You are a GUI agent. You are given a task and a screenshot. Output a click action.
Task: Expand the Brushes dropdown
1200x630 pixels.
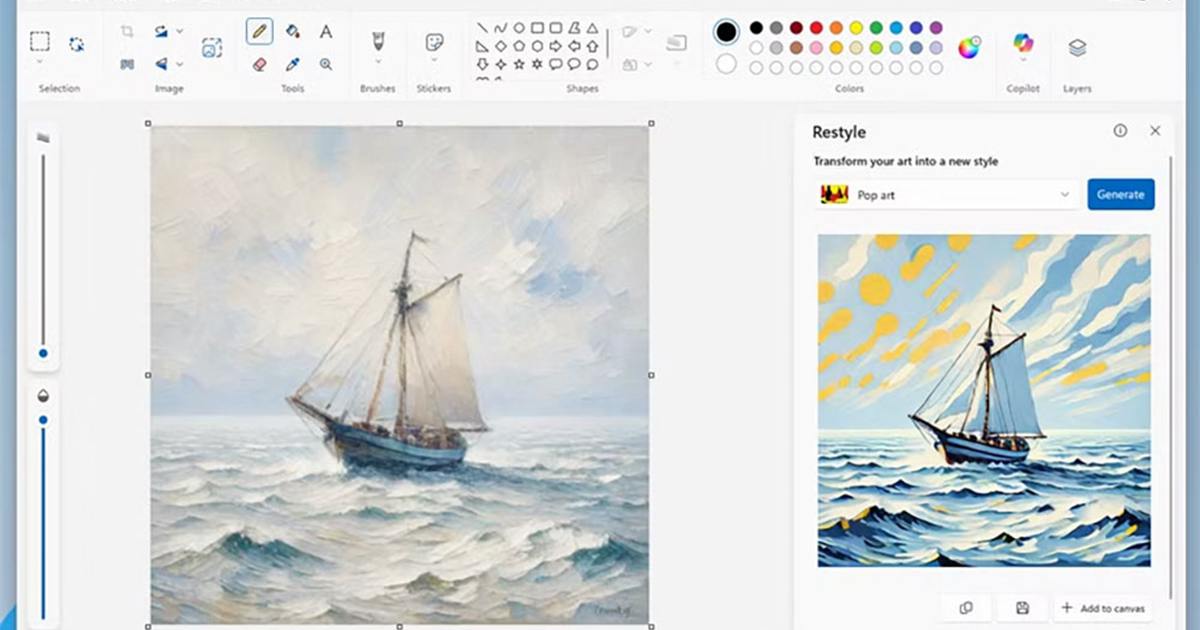pyautogui.click(x=378, y=62)
